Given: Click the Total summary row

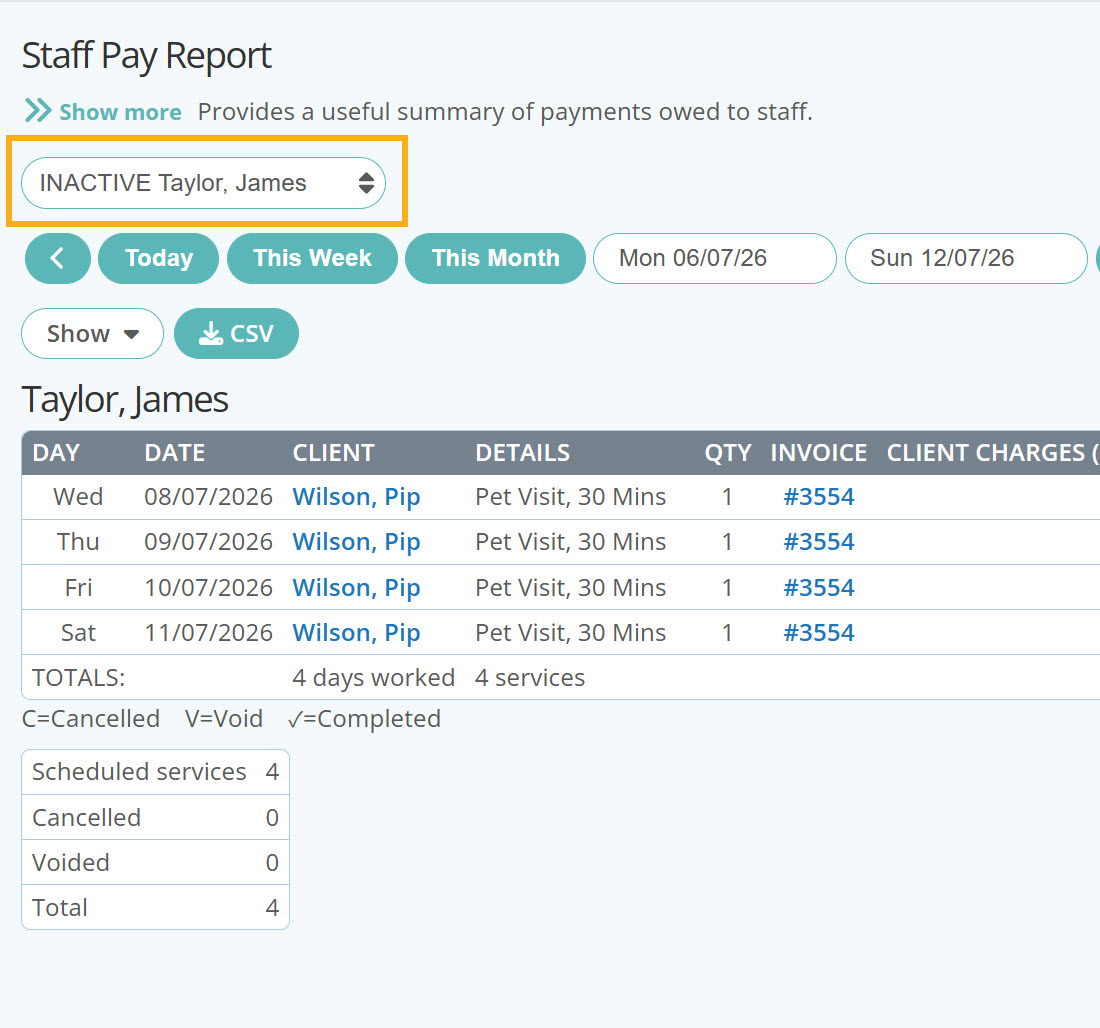Looking at the screenshot, I should [x=156, y=907].
